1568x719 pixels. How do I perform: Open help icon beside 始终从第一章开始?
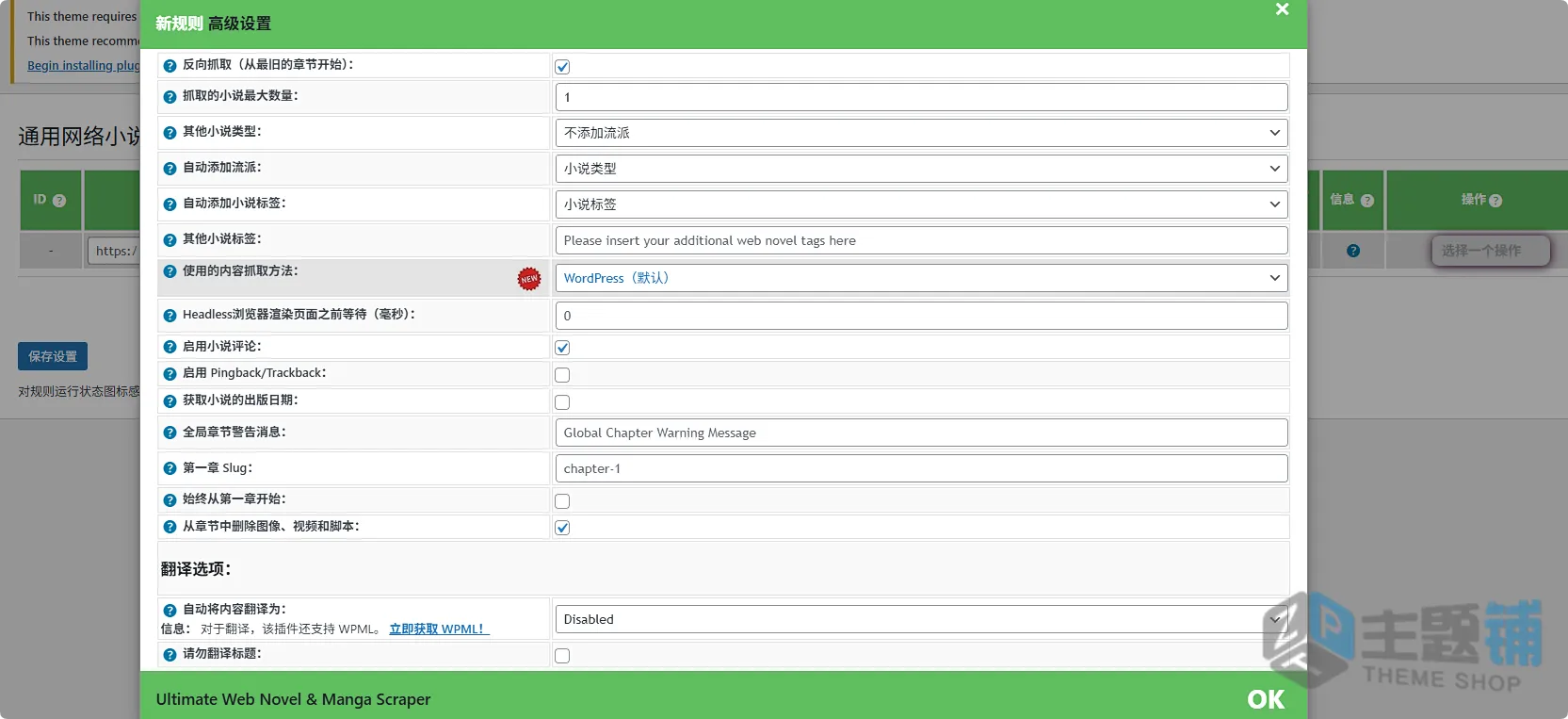[170, 500]
